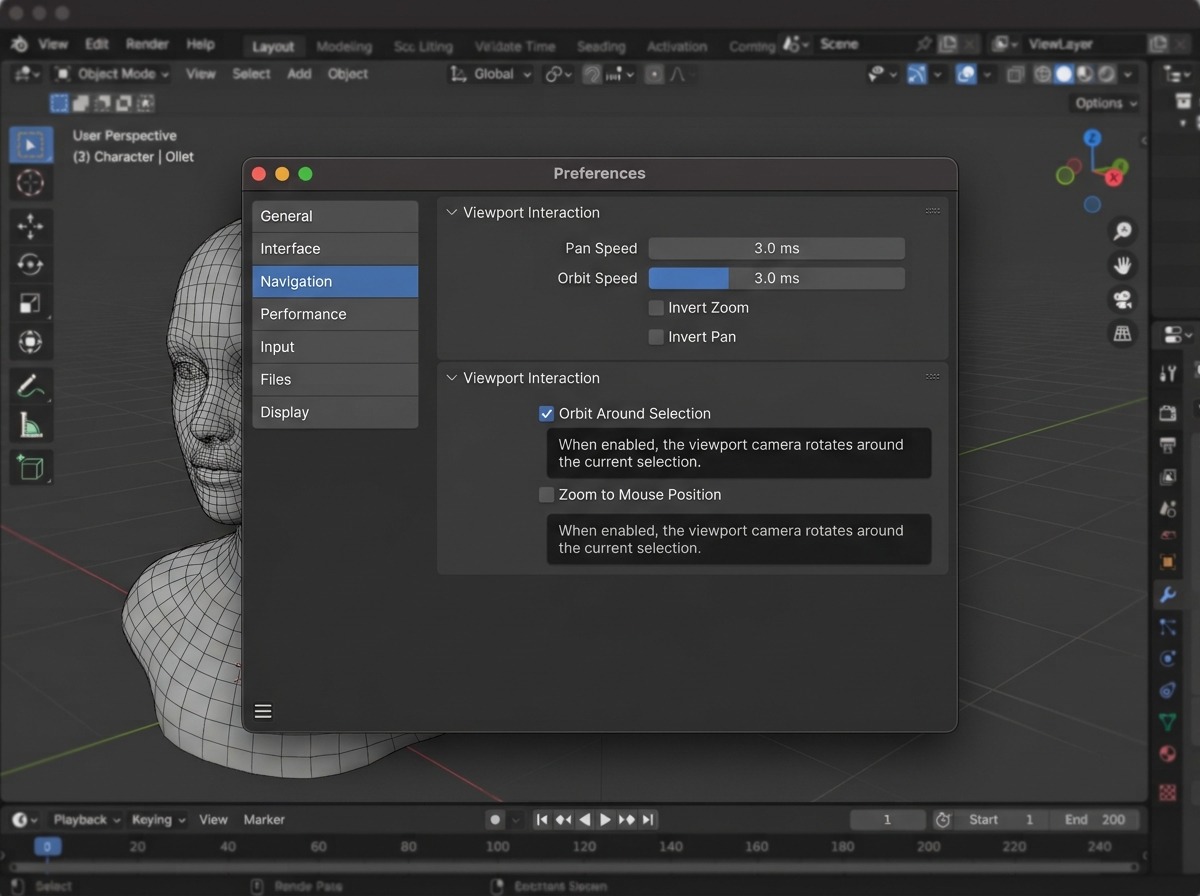Open the Modifiers wrench tab
1200x896 pixels.
point(1168,595)
